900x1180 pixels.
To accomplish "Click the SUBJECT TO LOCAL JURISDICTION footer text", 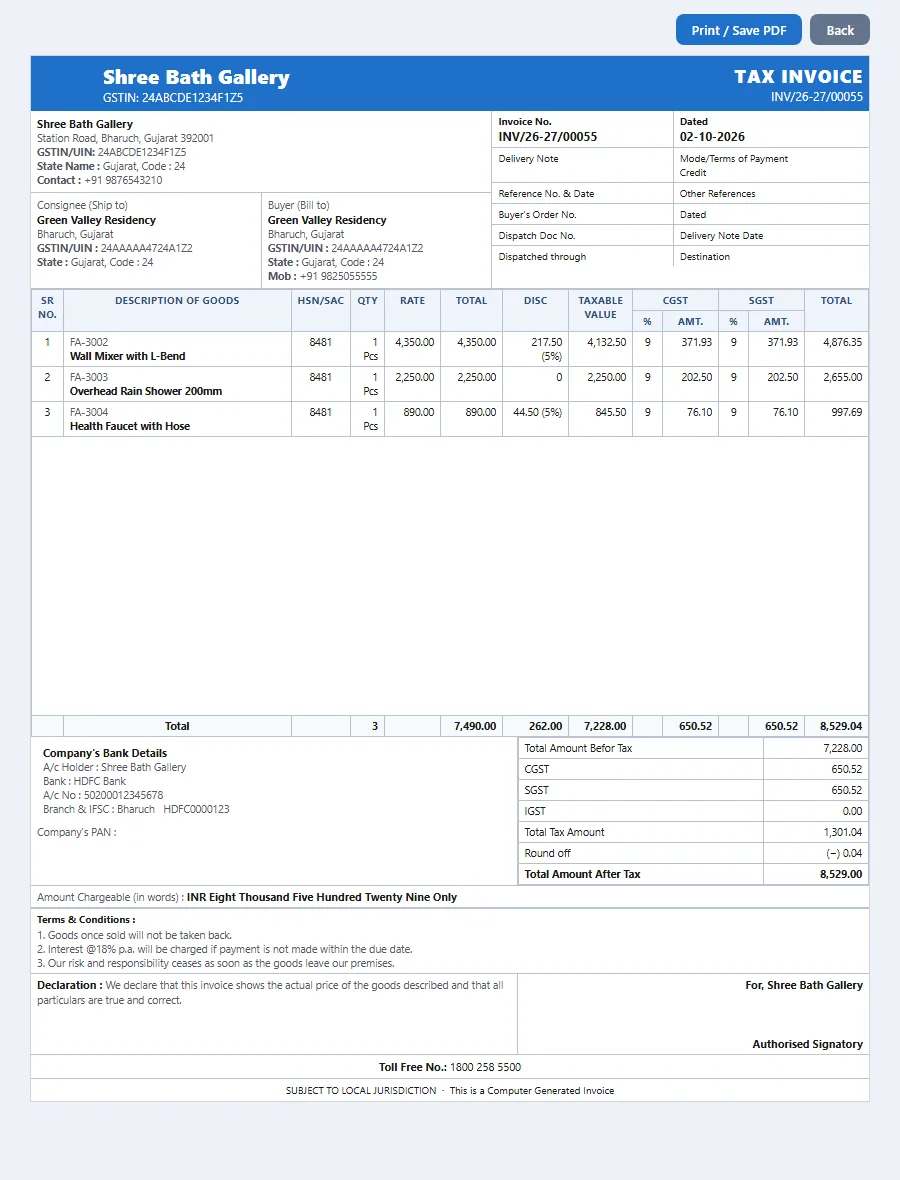I will (x=361, y=1090).
